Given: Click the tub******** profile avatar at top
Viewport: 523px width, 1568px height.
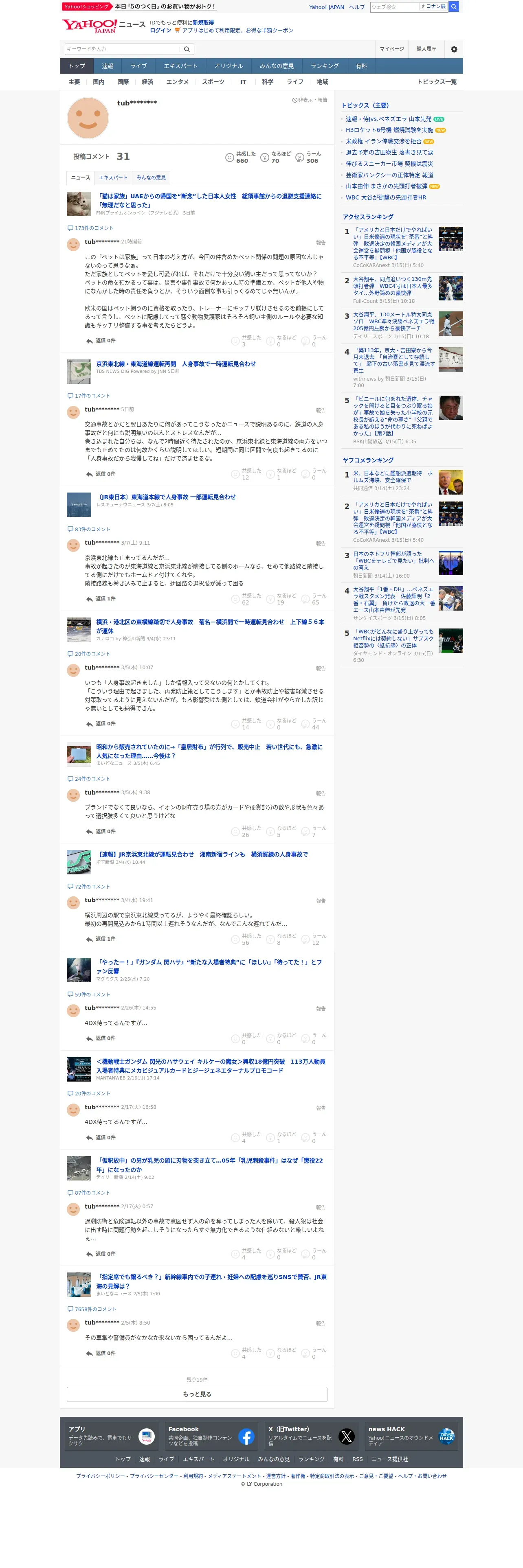Looking at the screenshot, I should (x=88, y=118).
